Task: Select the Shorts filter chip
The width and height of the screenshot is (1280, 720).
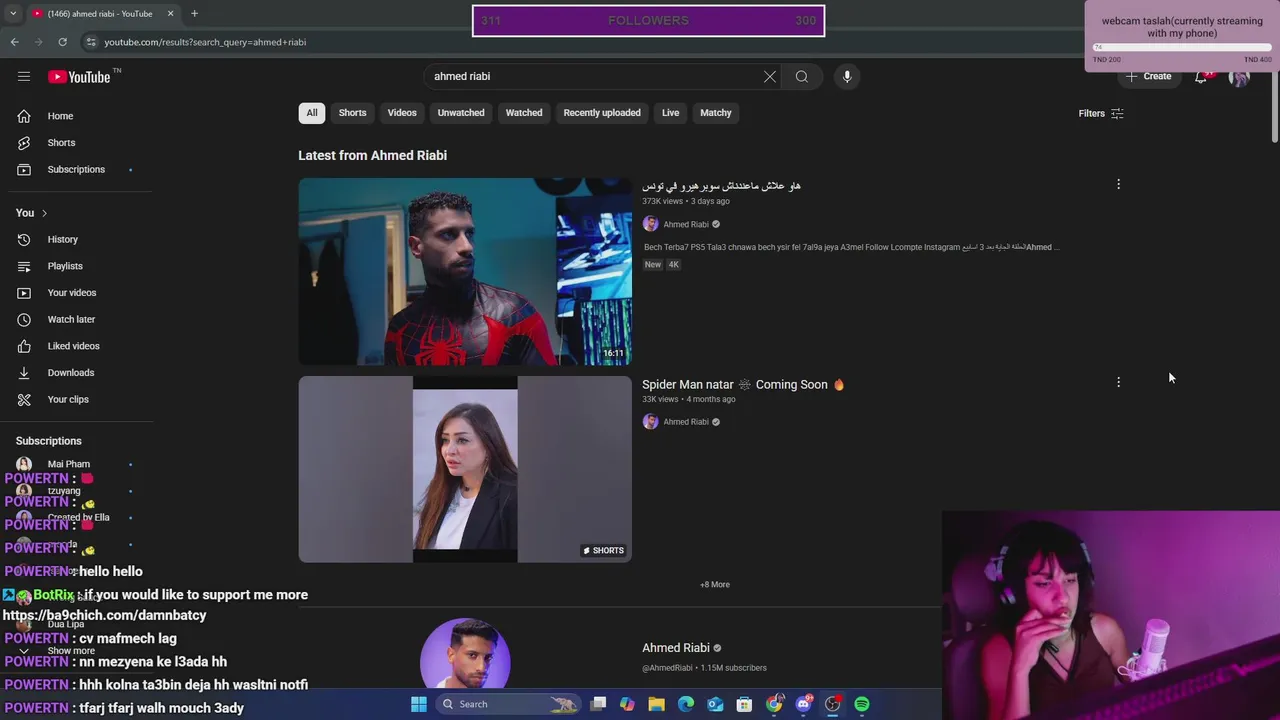Action: click(x=352, y=113)
